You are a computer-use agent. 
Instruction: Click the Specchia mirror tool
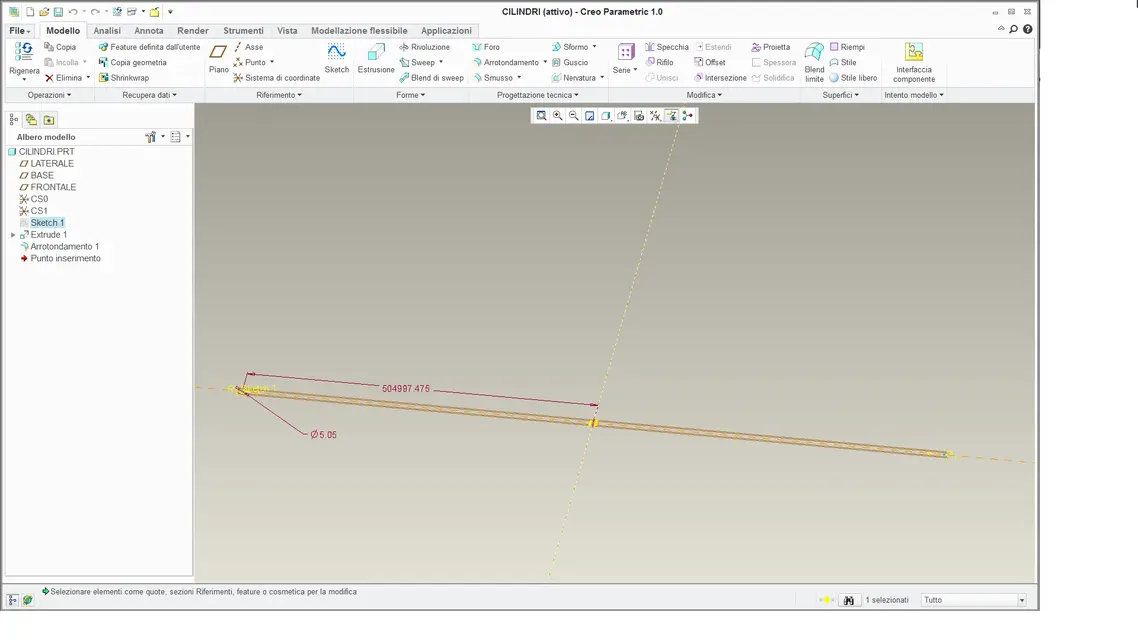666,47
